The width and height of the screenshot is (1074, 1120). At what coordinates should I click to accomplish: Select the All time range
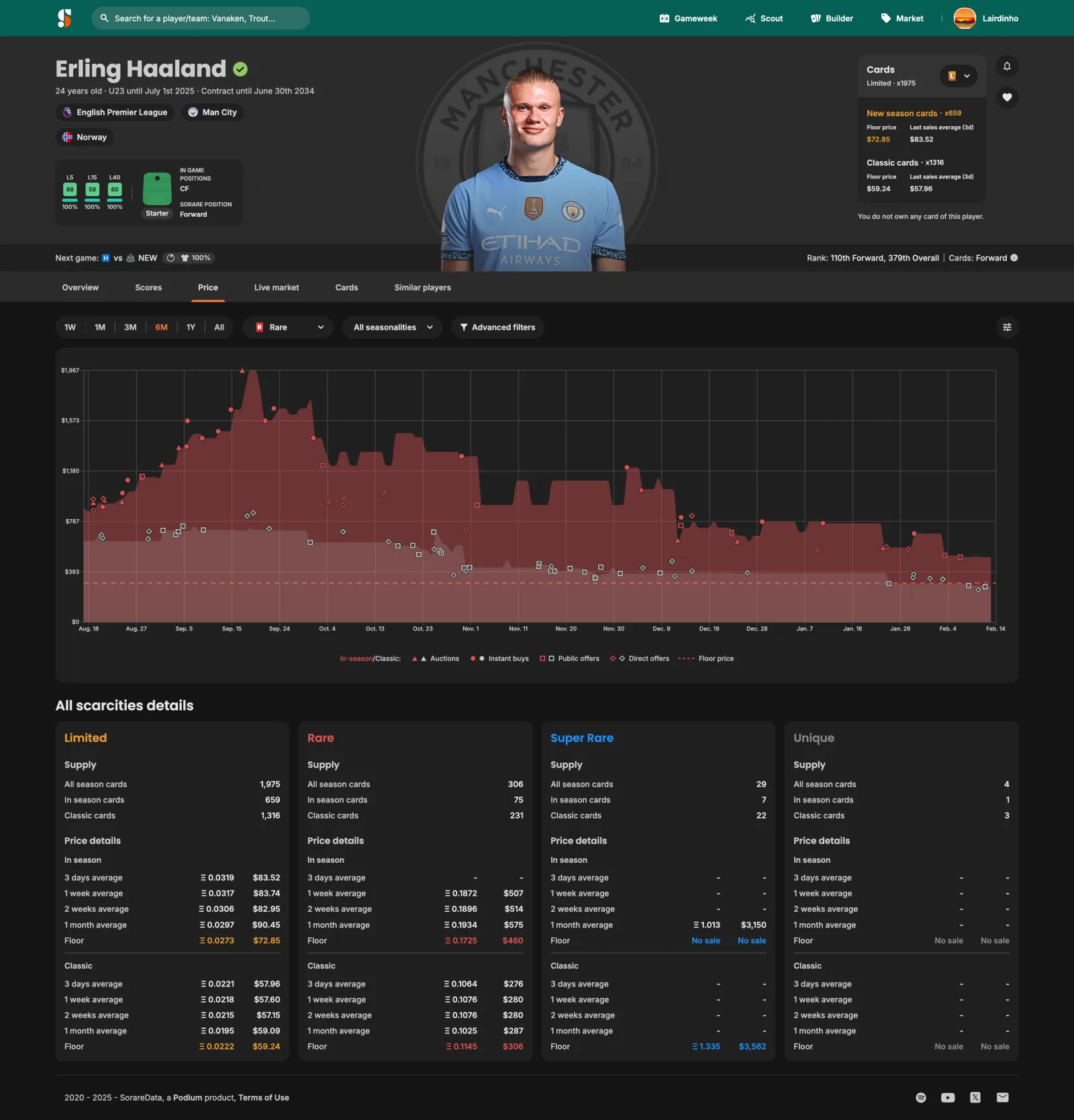pyautogui.click(x=219, y=327)
